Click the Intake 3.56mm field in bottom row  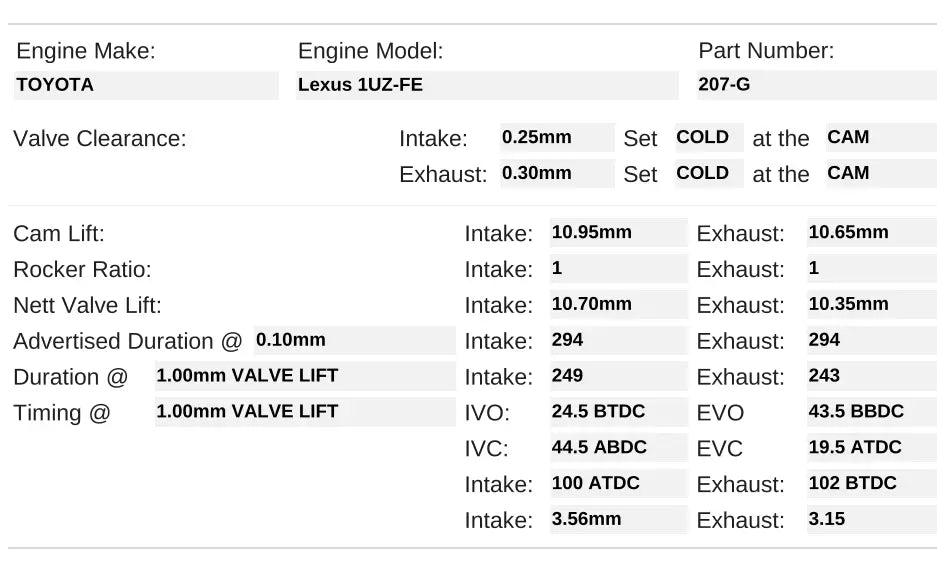click(x=618, y=520)
